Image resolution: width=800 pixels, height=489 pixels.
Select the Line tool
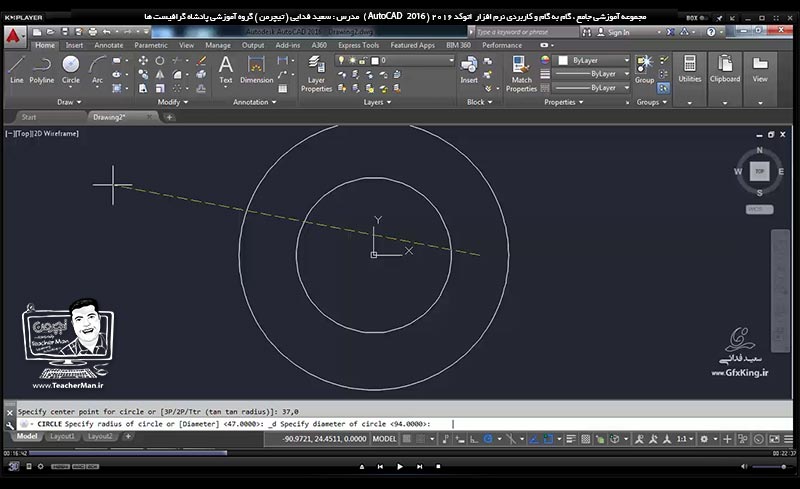[16, 70]
